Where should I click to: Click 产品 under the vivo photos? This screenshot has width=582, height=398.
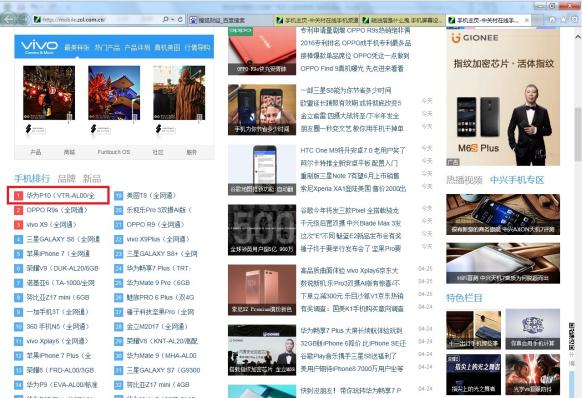click(x=36, y=152)
